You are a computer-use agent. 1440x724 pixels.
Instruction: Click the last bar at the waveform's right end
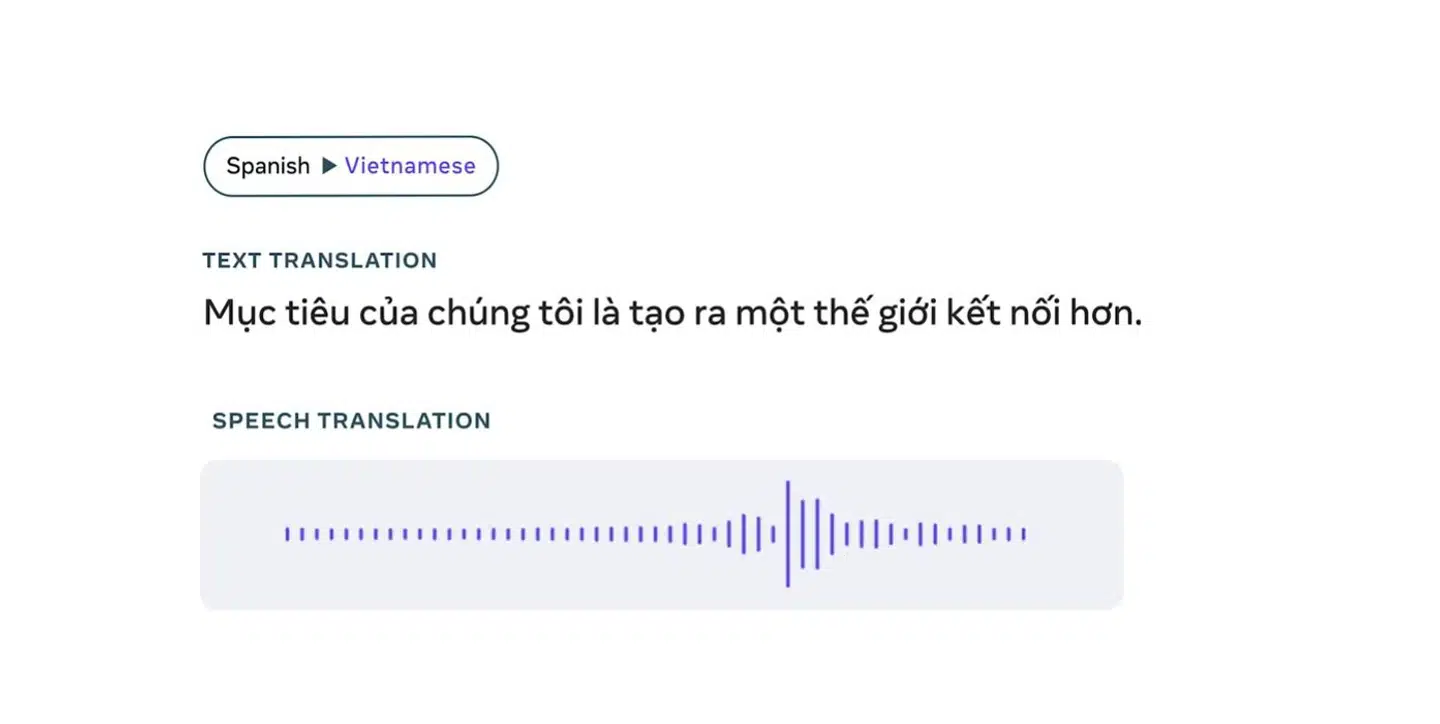(1024, 534)
